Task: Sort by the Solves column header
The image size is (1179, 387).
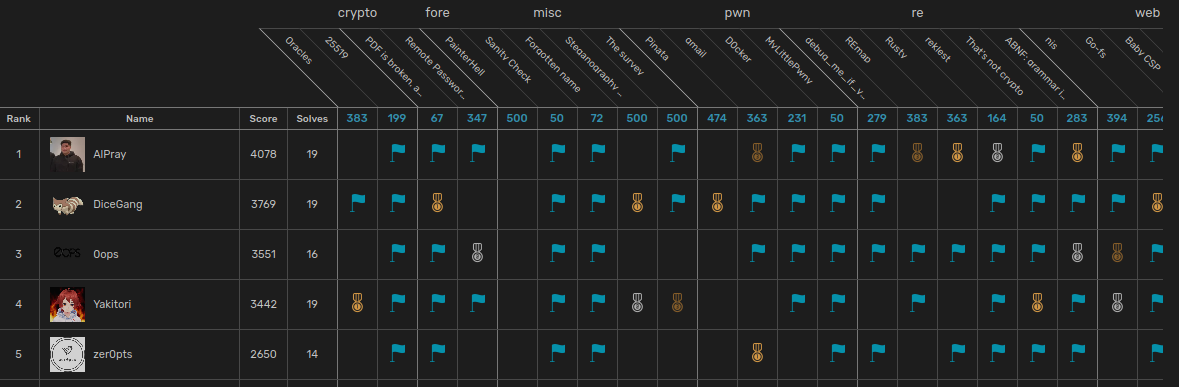Action: pos(312,119)
